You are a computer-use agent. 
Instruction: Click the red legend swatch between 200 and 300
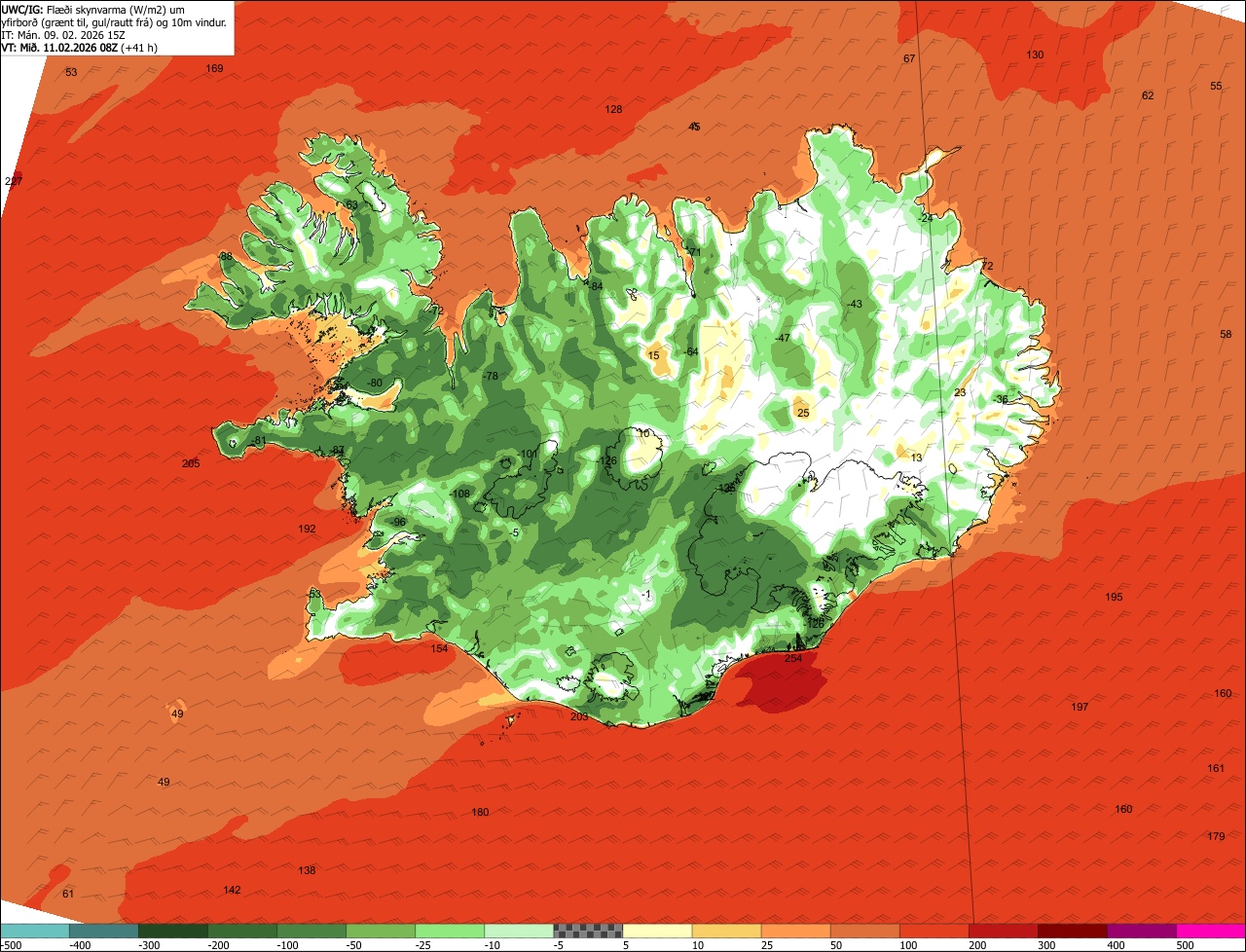1003,931
